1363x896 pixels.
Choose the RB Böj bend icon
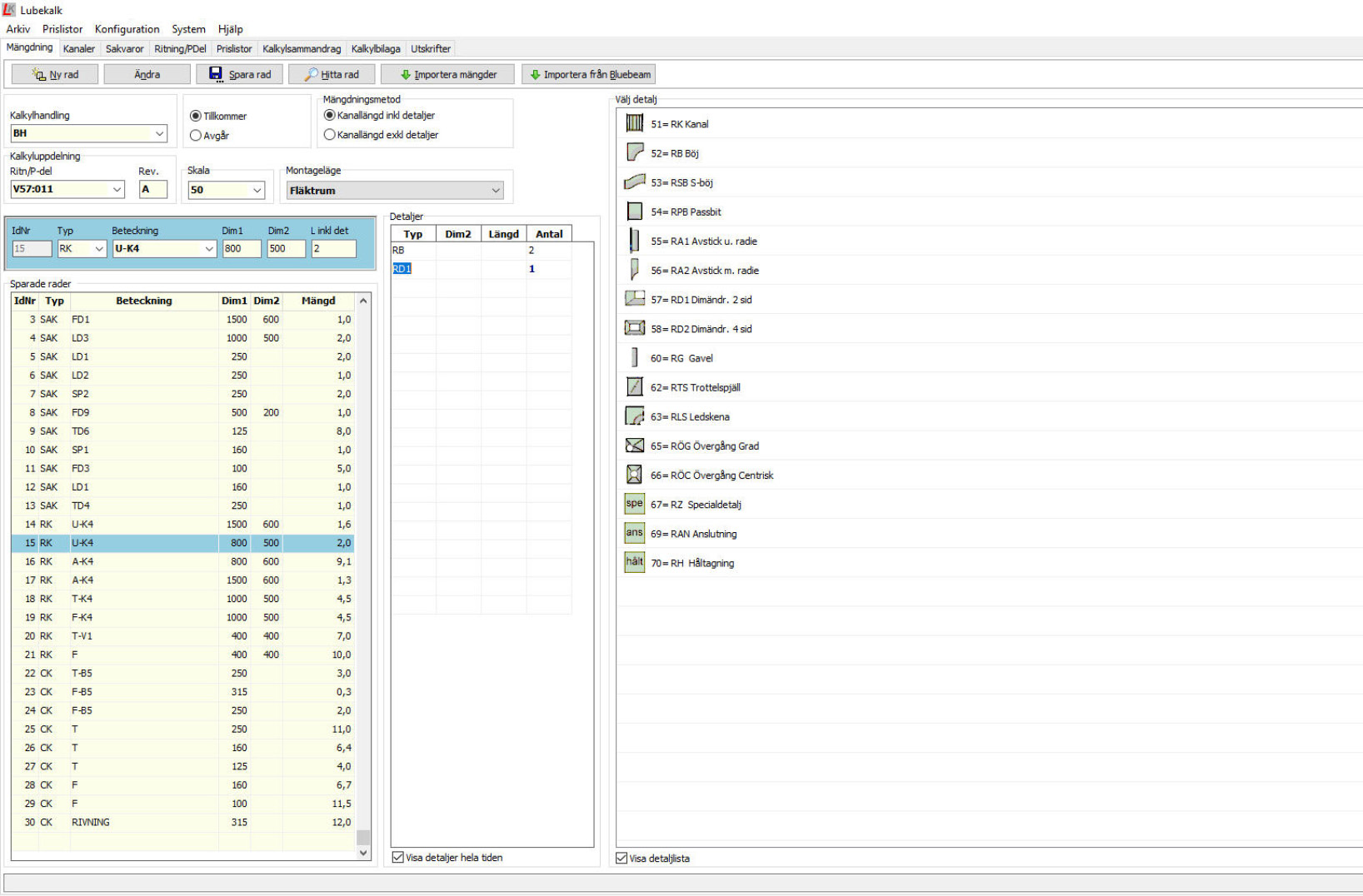[x=634, y=152]
